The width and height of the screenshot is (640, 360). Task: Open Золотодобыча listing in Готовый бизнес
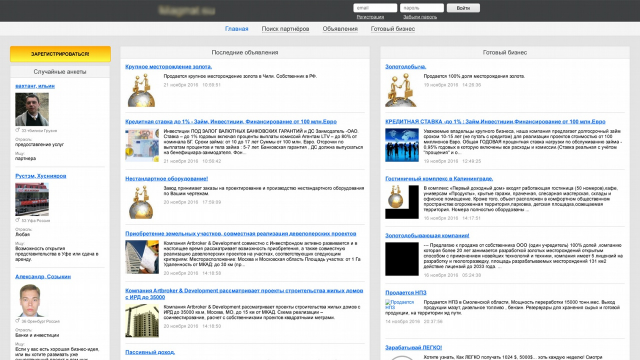[406, 67]
